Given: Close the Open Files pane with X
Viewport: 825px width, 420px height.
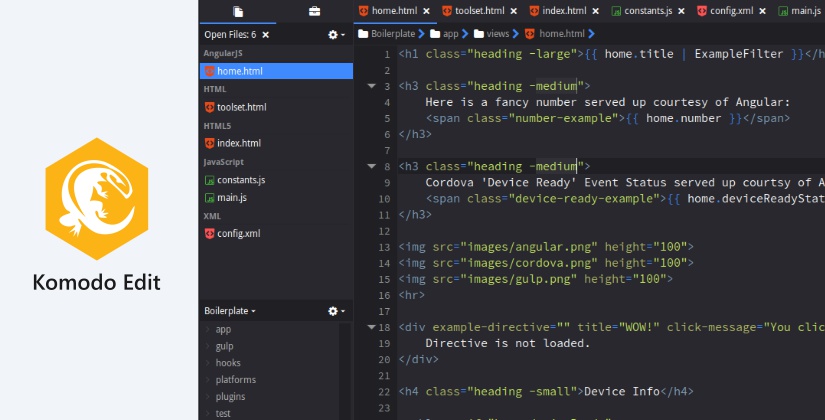Looking at the screenshot, I should pyautogui.click(x=265, y=34).
